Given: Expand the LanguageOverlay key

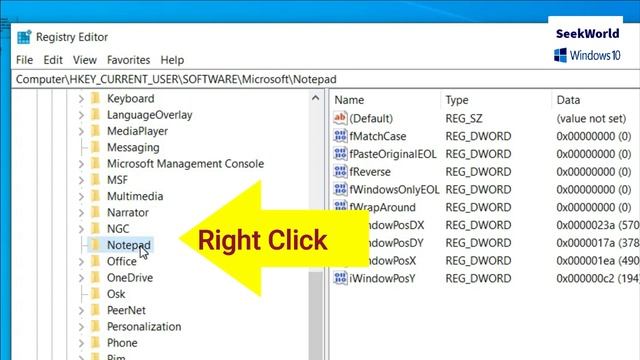Looking at the screenshot, I should coord(81,115).
